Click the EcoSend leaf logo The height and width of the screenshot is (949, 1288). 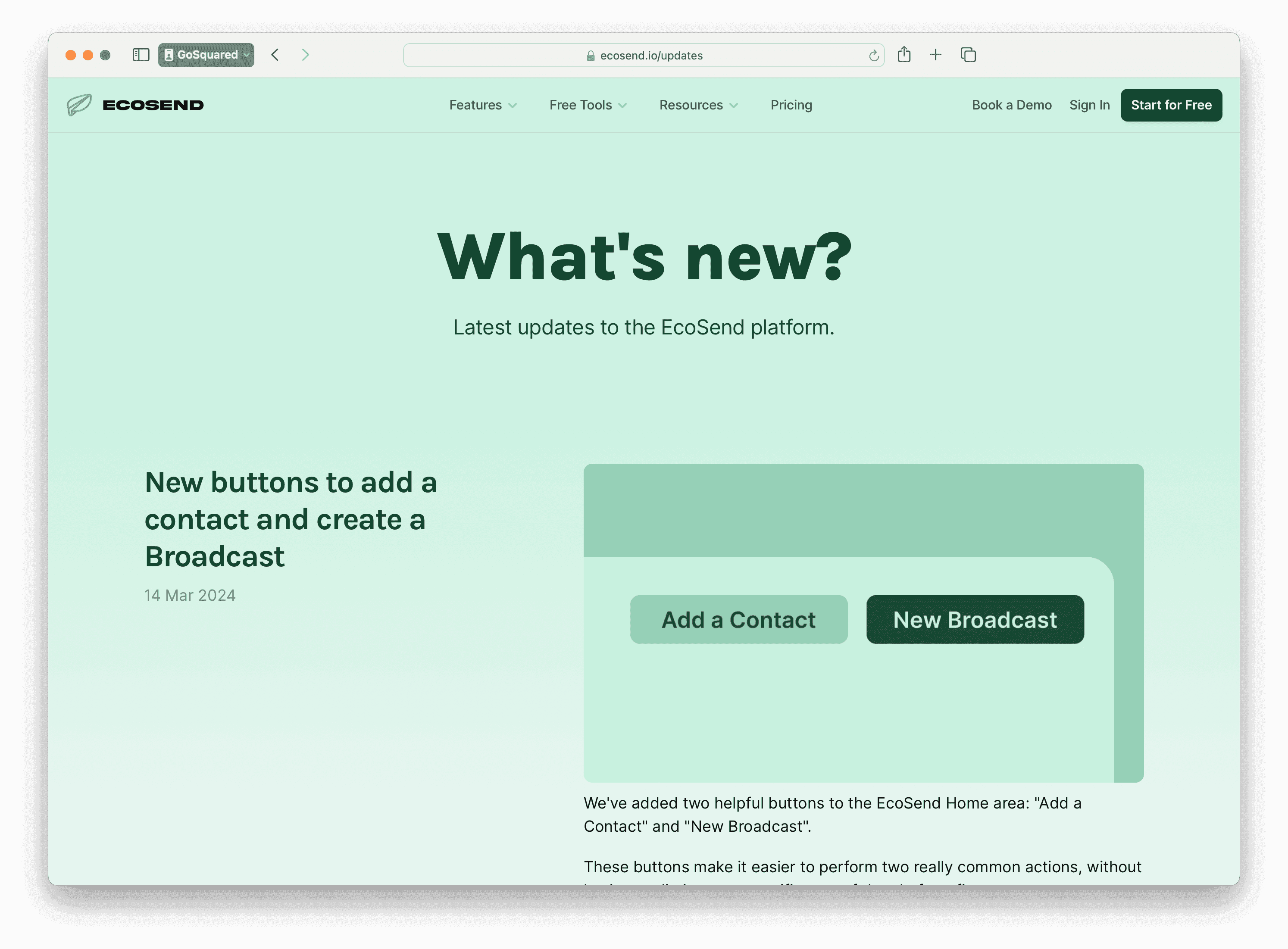point(79,105)
